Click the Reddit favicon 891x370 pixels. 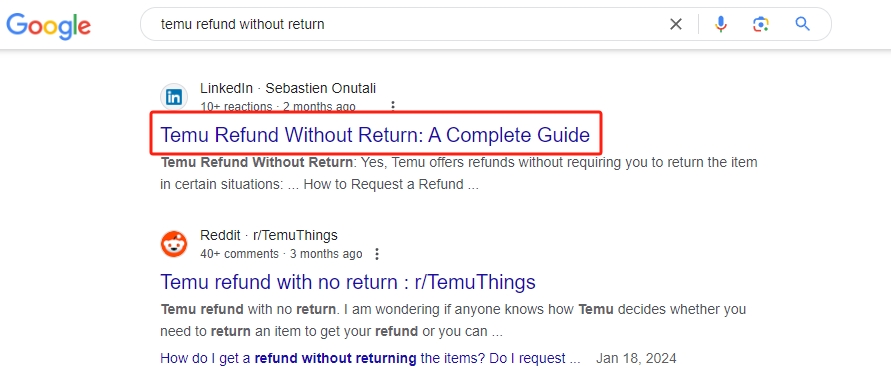(174, 244)
